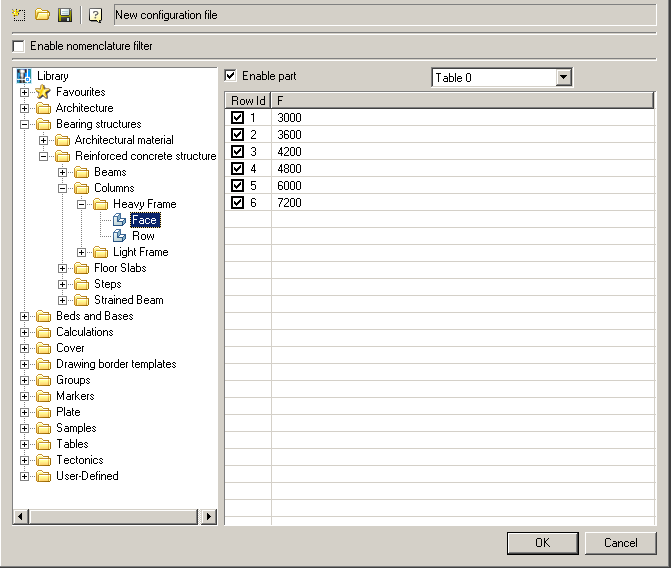Expand the Light Frame folder

point(82,252)
